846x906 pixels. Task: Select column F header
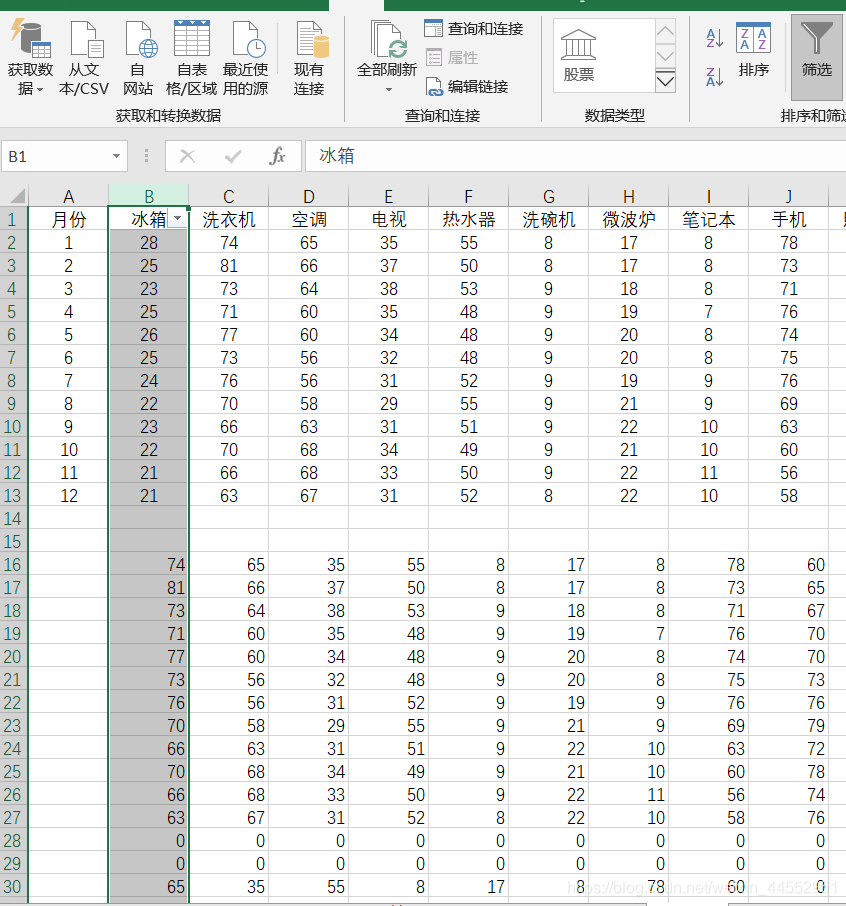tap(468, 196)
